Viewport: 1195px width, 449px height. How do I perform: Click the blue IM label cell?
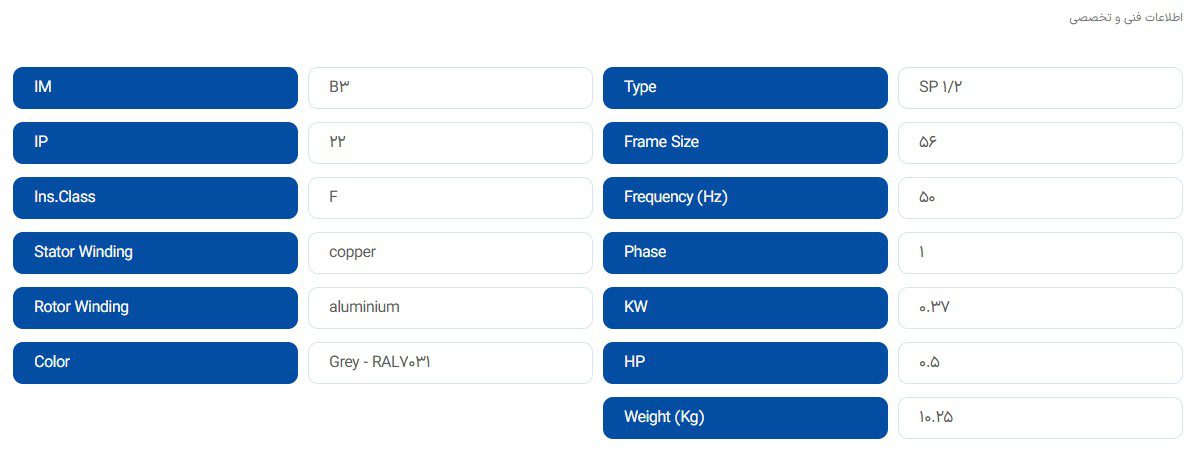pos(155,88)
